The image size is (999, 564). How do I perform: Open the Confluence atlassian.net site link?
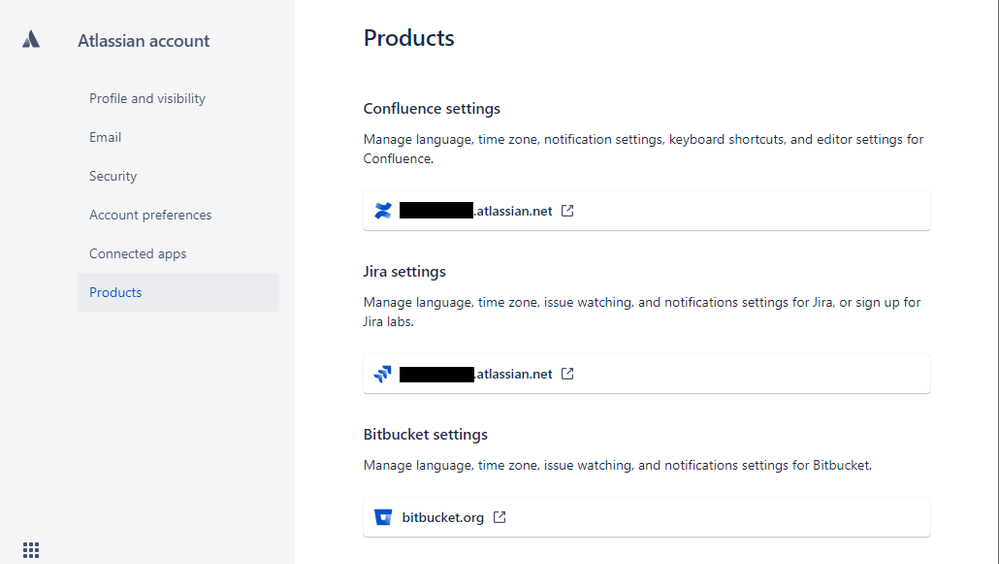(x=476, y=211)
